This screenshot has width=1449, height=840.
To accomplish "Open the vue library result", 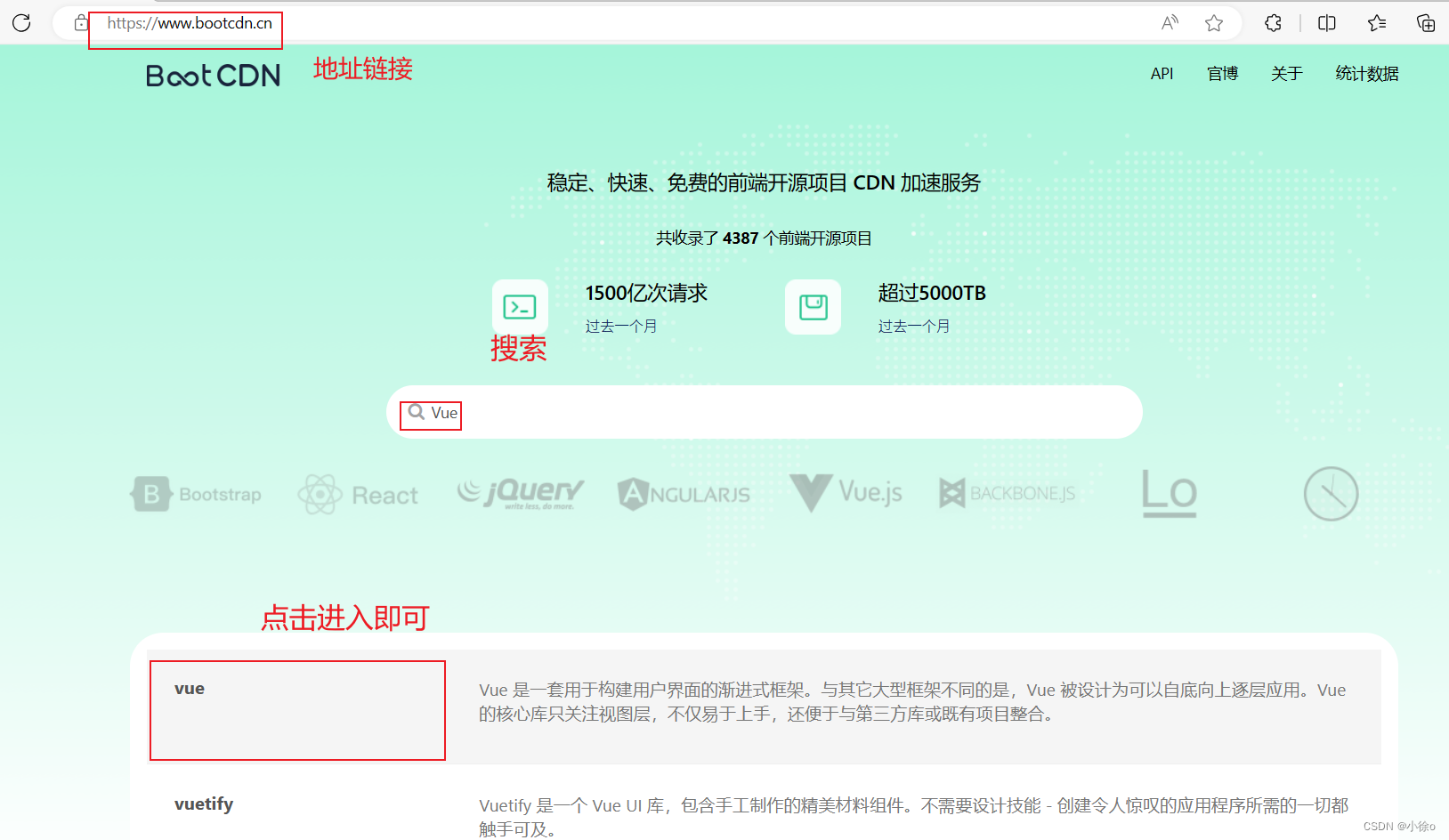I will 190,689.
